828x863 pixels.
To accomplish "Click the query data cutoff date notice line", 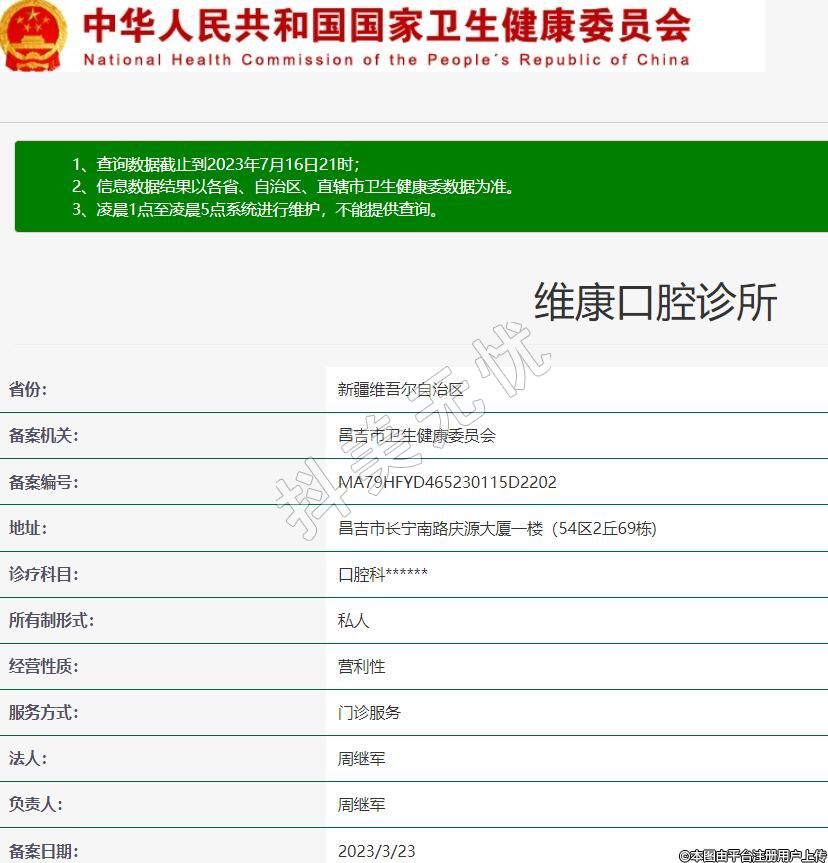I will [x=215, y=164].
